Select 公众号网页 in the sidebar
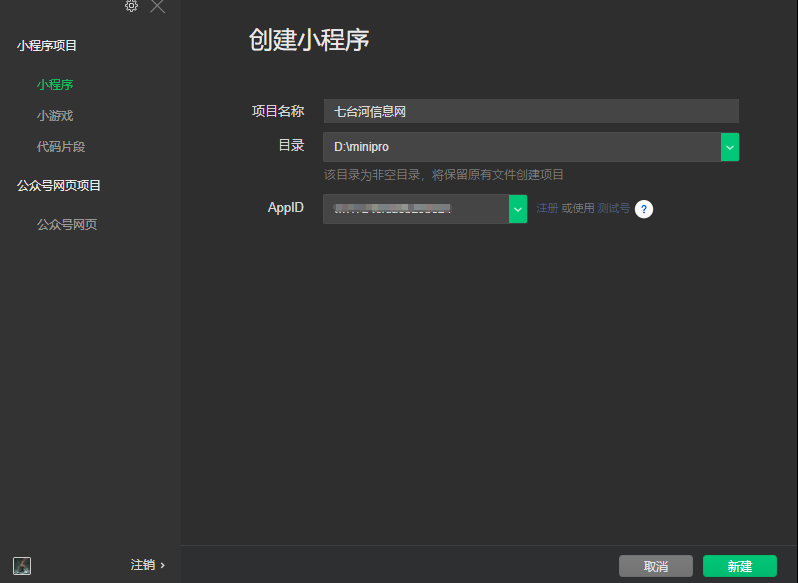 pyautogui.click(x=67, y=225)
